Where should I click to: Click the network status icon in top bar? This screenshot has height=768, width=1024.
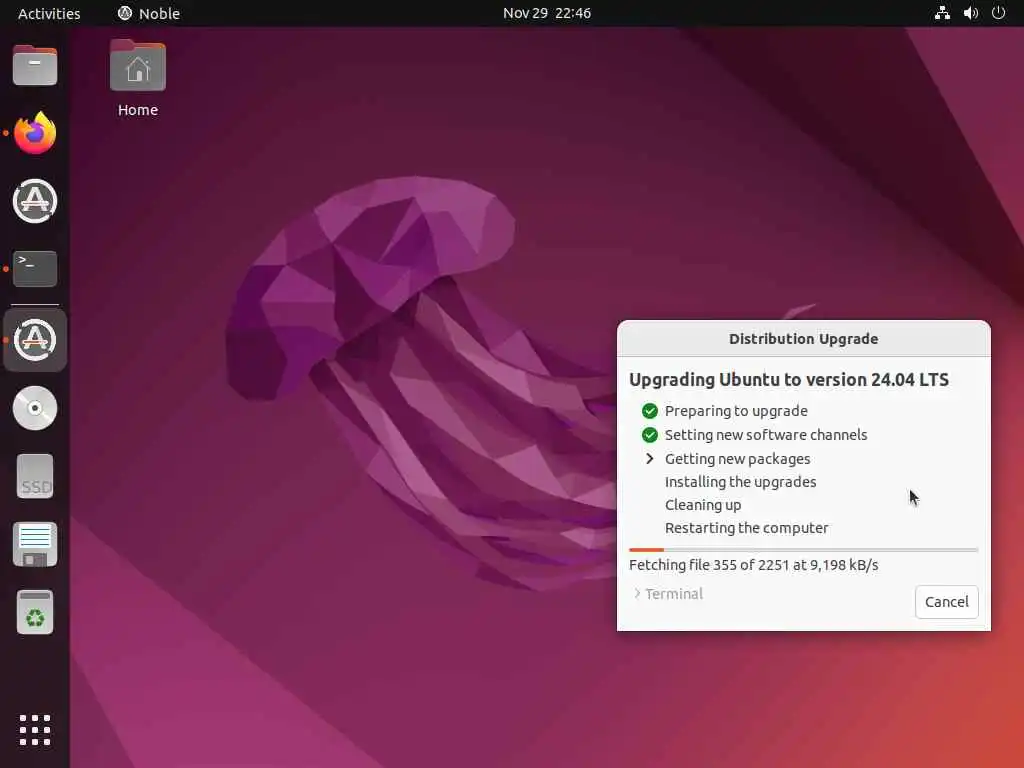coord(942,13)
